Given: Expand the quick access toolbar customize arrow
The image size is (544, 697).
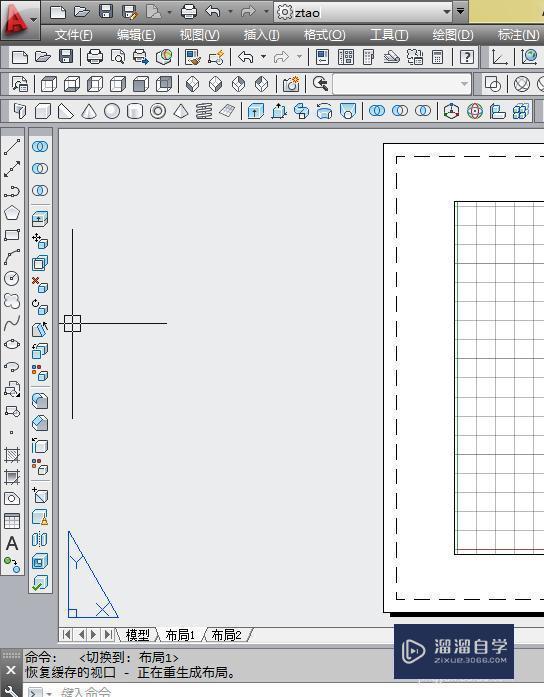Looking at the screenshot, I should [460, 11].
